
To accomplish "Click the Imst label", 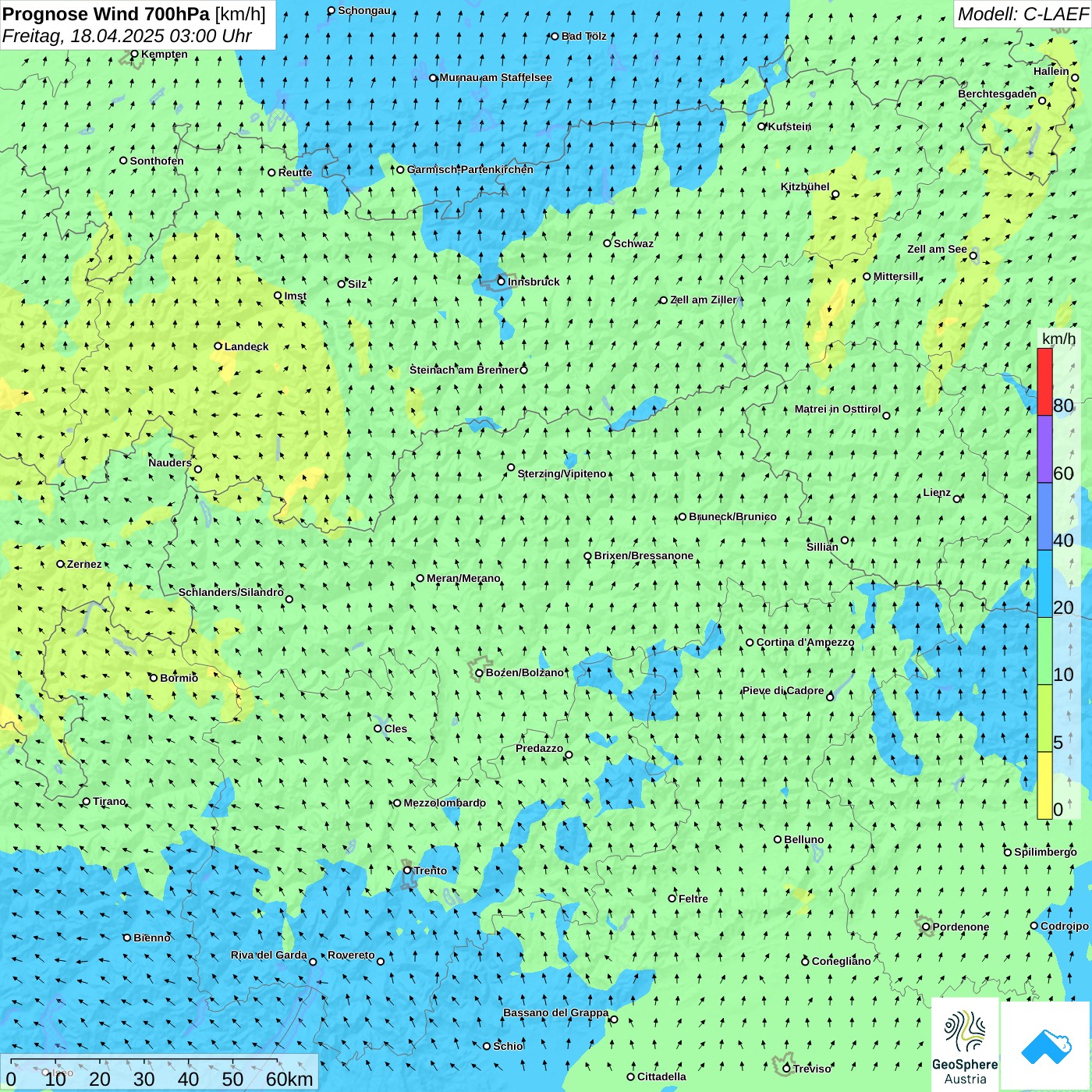I will (x=295, y=296).
